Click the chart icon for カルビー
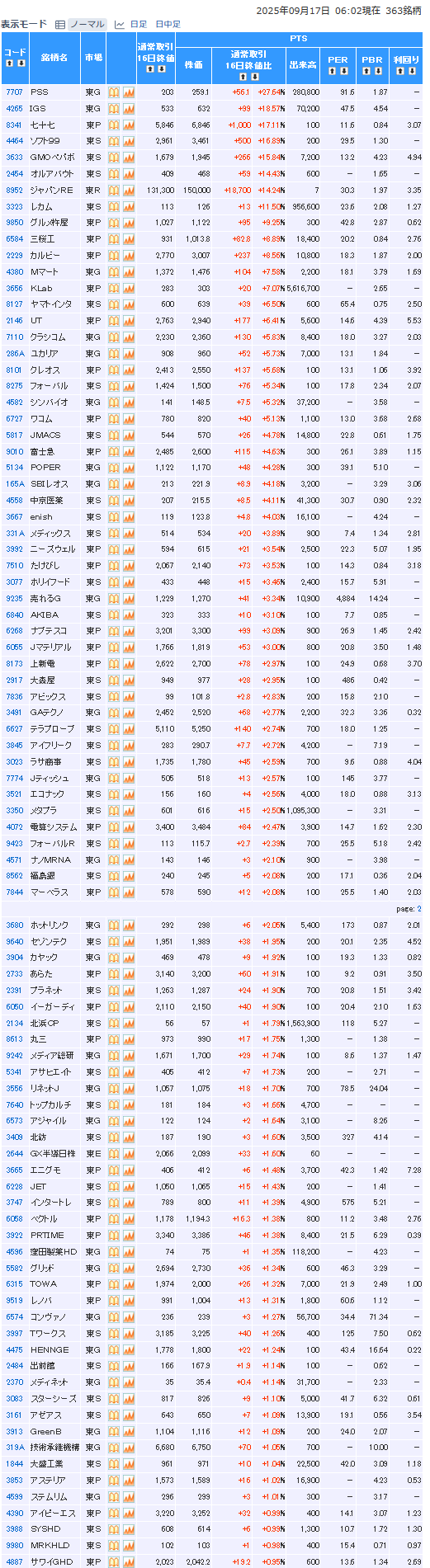The width and height of the screenshot is (430, 1568). tap(129, 256)
